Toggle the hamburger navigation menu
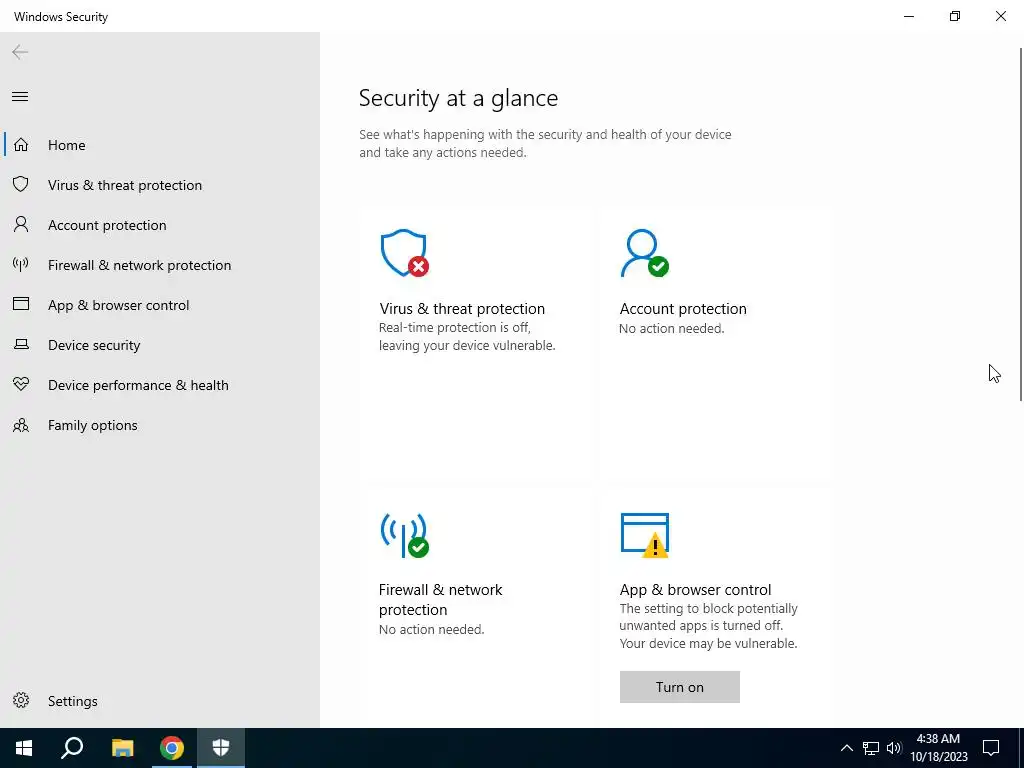 20,97
